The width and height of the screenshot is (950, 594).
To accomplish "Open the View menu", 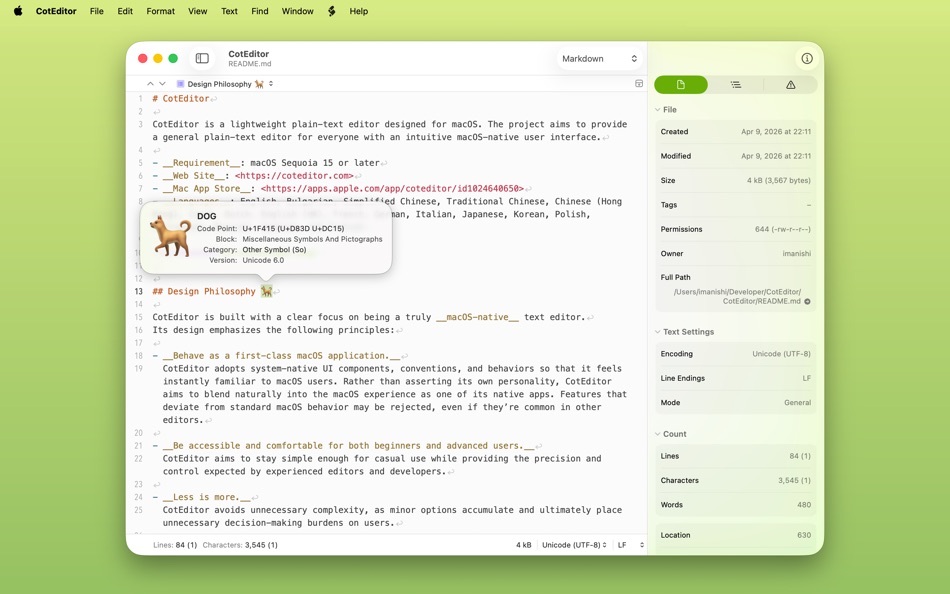I will (x=198, y=11).
